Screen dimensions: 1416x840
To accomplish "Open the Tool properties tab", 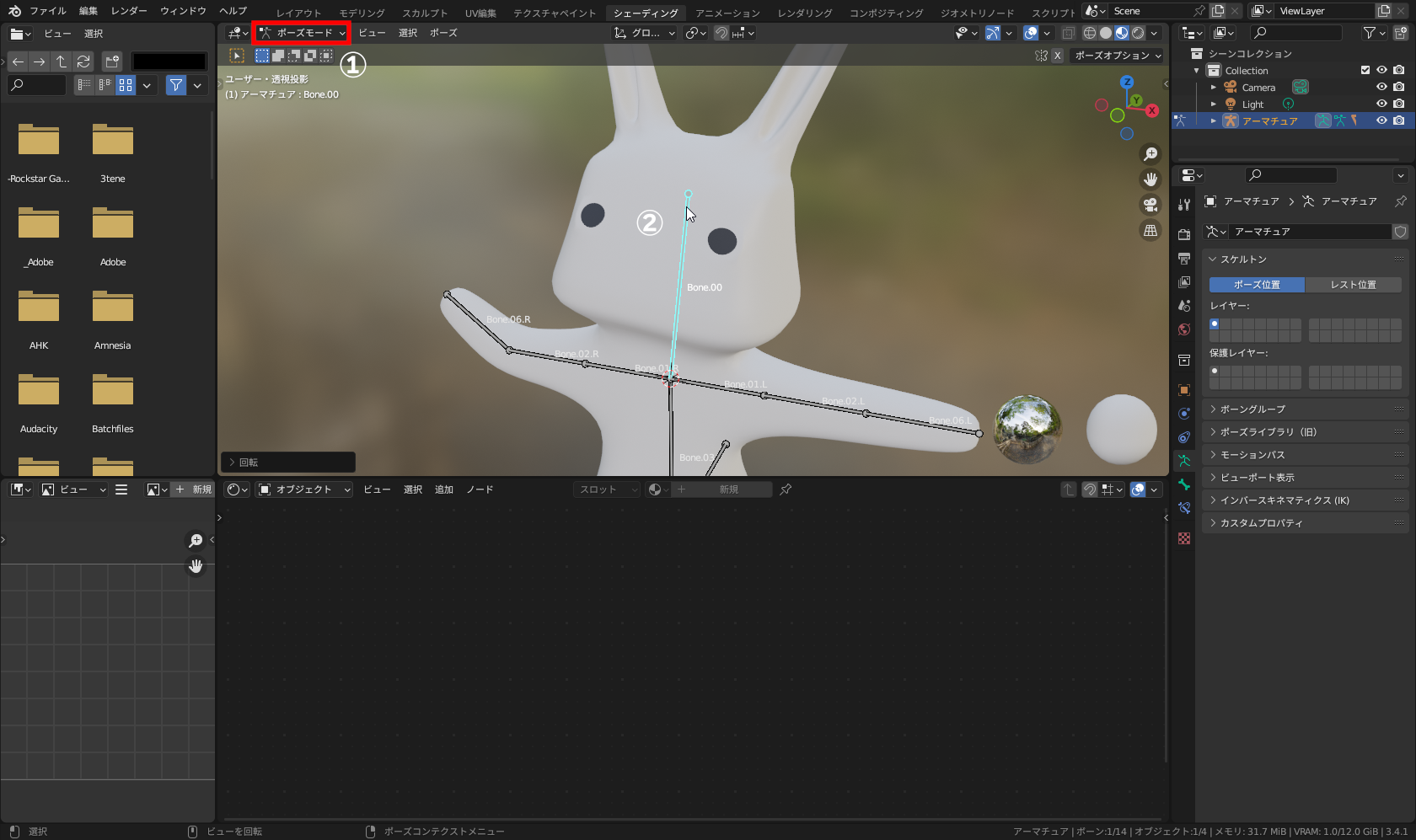I will [x=1184, y=205].
